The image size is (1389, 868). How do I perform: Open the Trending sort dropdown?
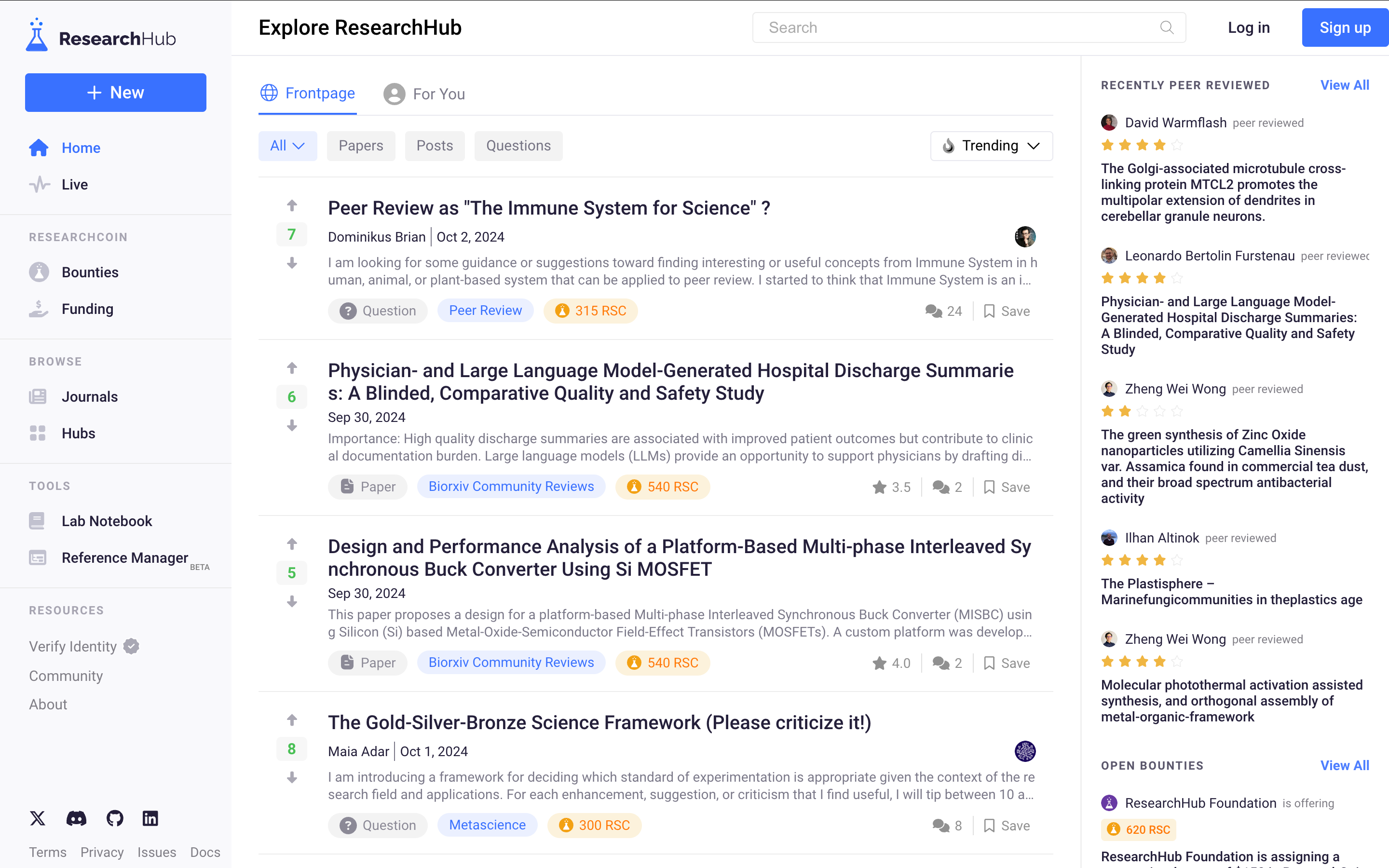click(x=991, y=146)
